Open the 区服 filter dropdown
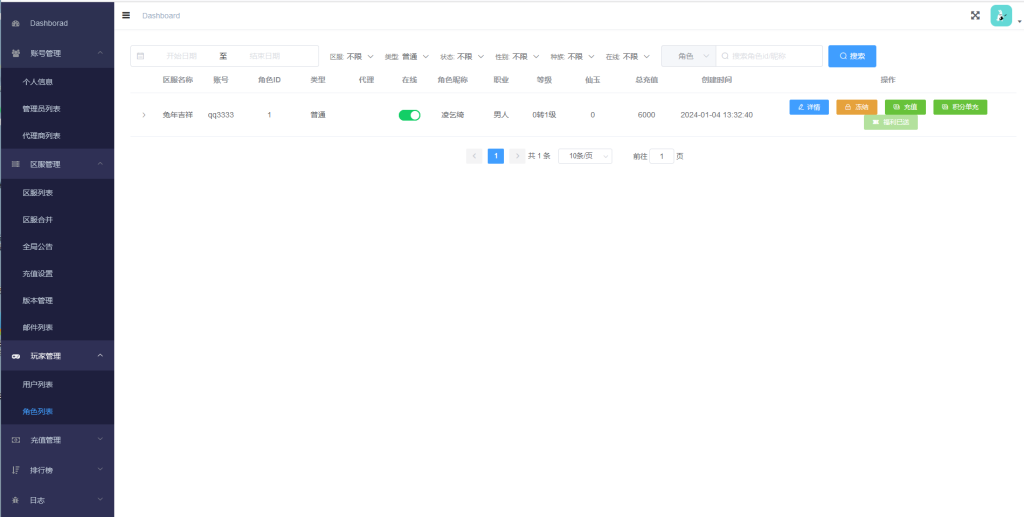The height and width of the screenshot is (517, 1024). pyautogui.click(x=360, y=57)
